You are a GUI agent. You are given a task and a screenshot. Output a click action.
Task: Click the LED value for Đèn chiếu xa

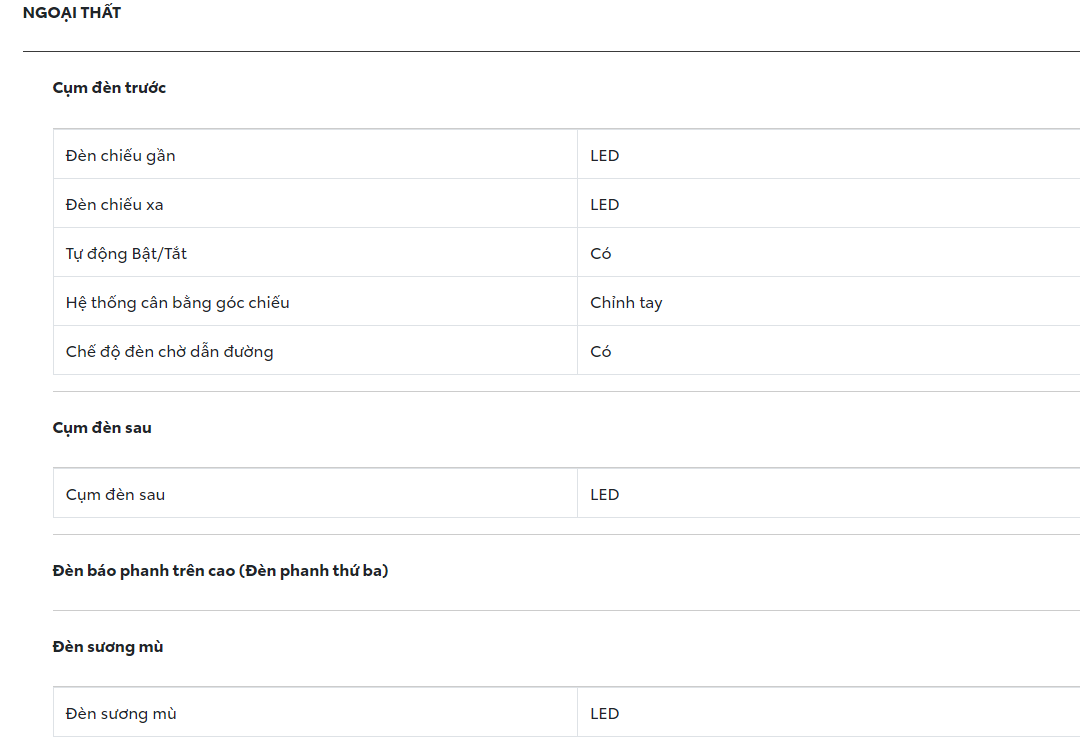605,205
